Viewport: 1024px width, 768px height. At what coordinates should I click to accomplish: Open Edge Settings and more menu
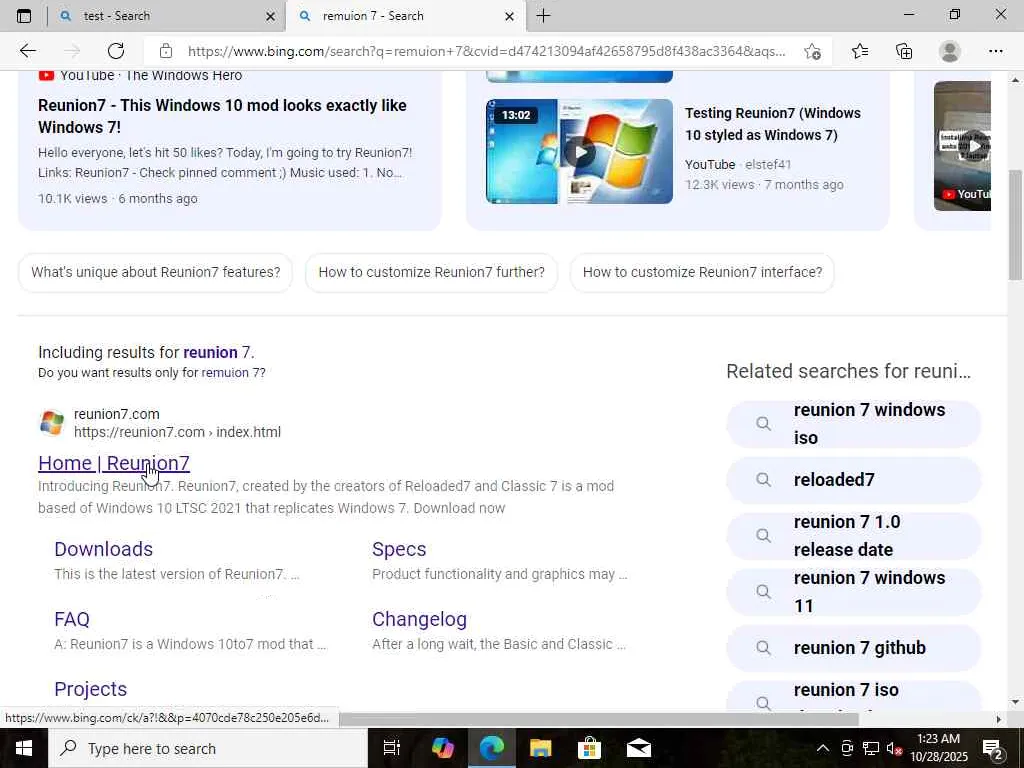tap(995, 51)
